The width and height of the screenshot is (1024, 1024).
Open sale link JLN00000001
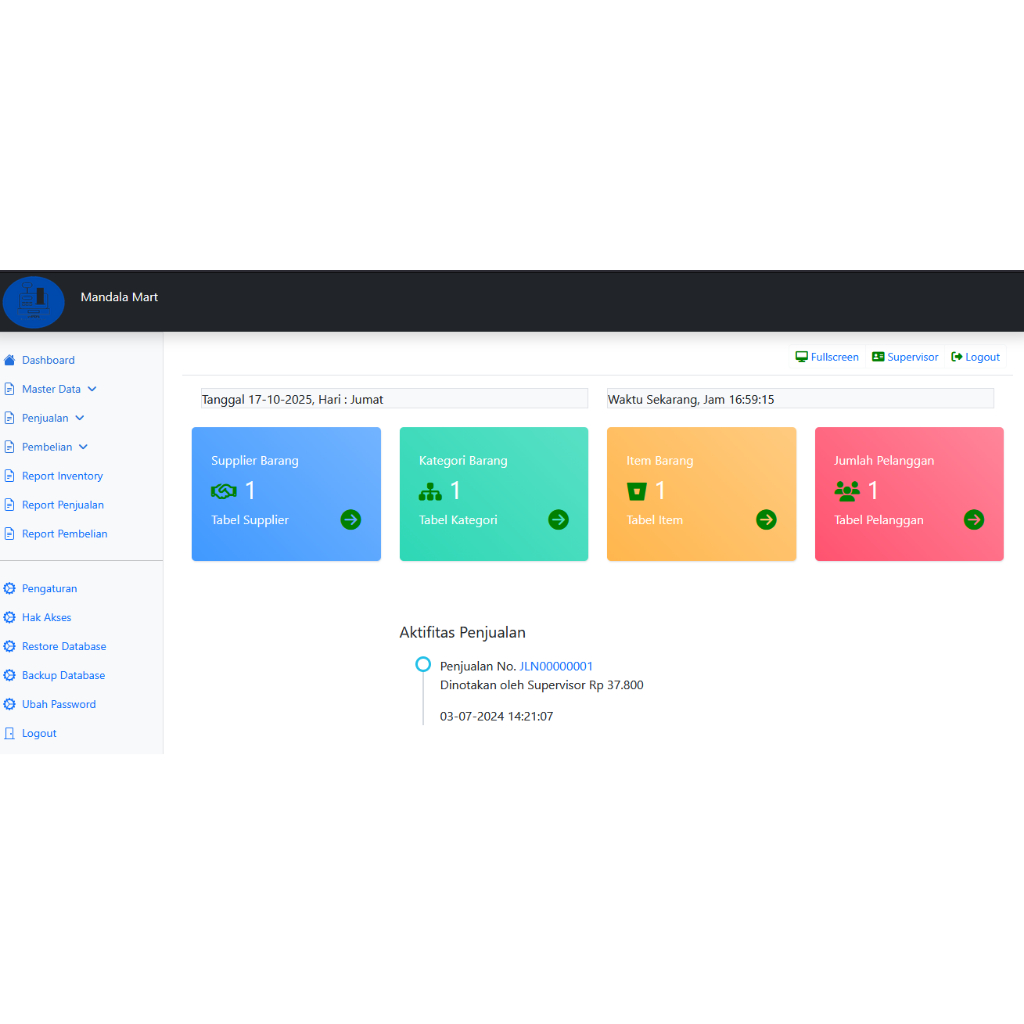[x=556, y=666]
